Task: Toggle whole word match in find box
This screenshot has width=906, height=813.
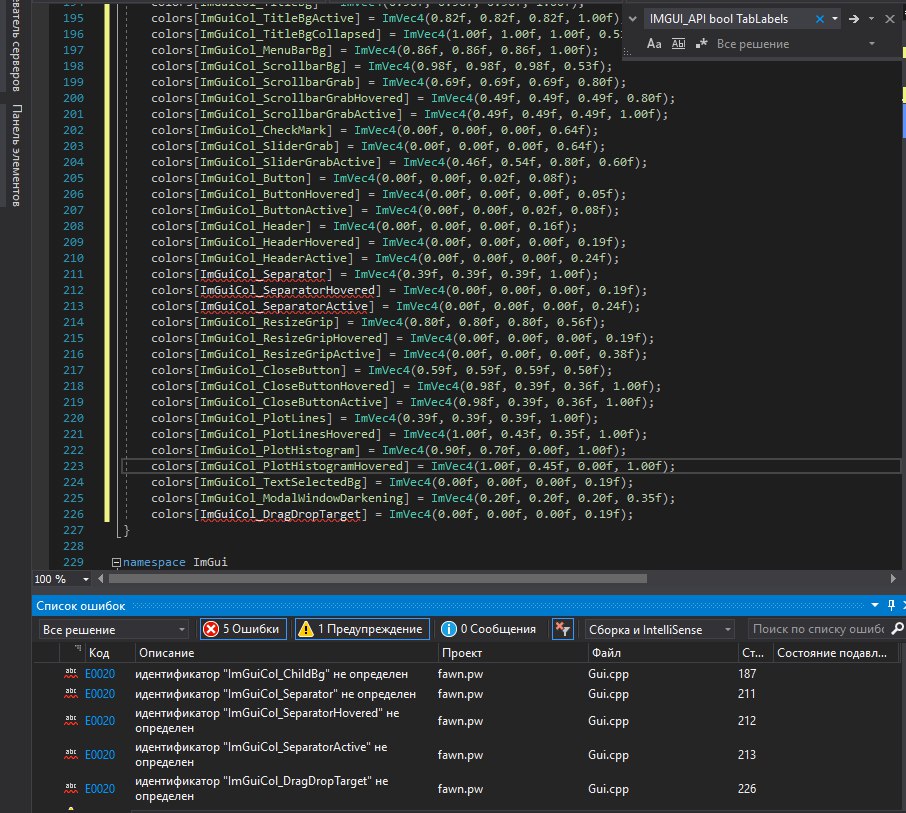Action: pos(678,44)
